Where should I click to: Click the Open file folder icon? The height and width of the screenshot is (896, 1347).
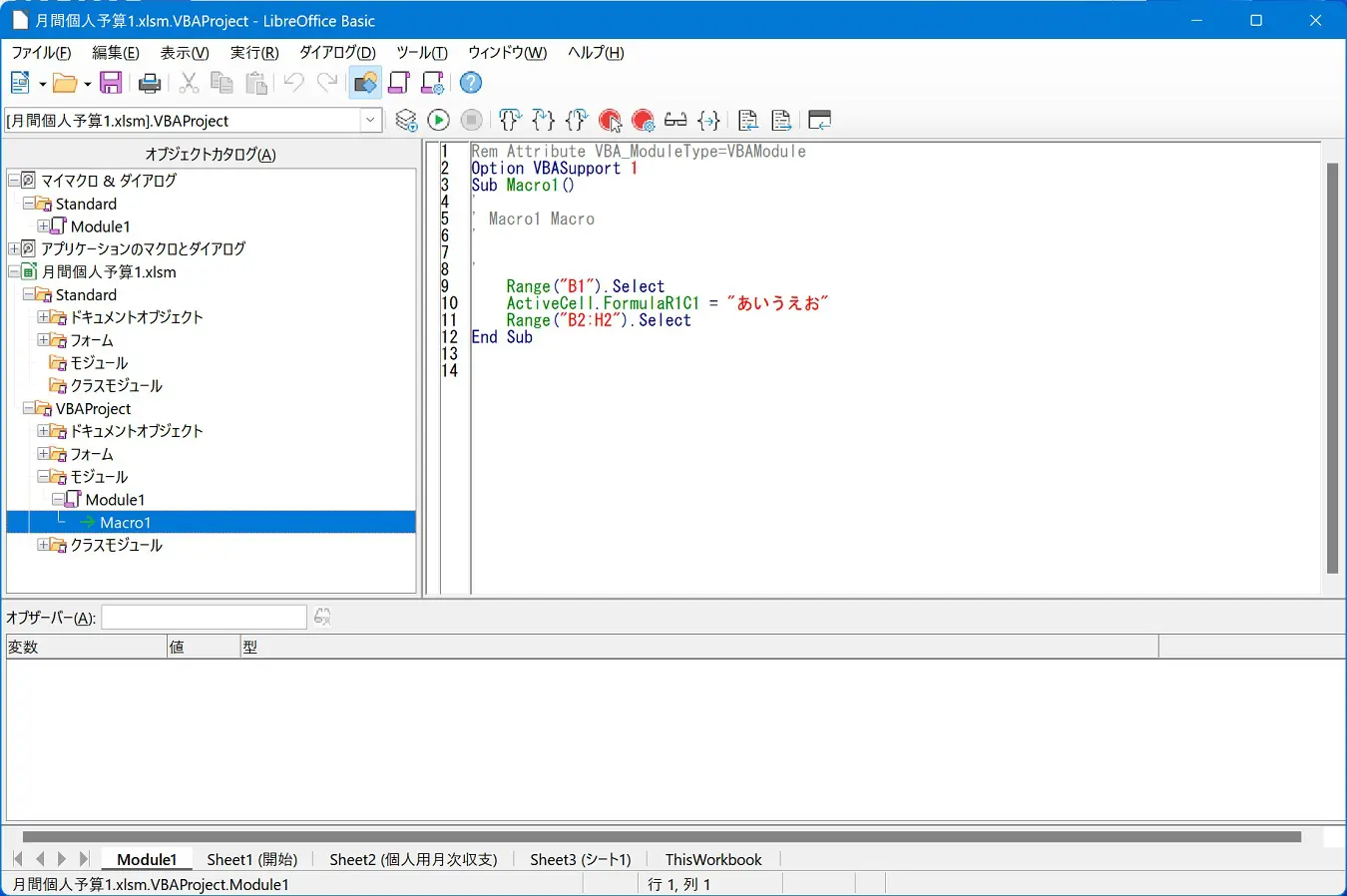65,83
